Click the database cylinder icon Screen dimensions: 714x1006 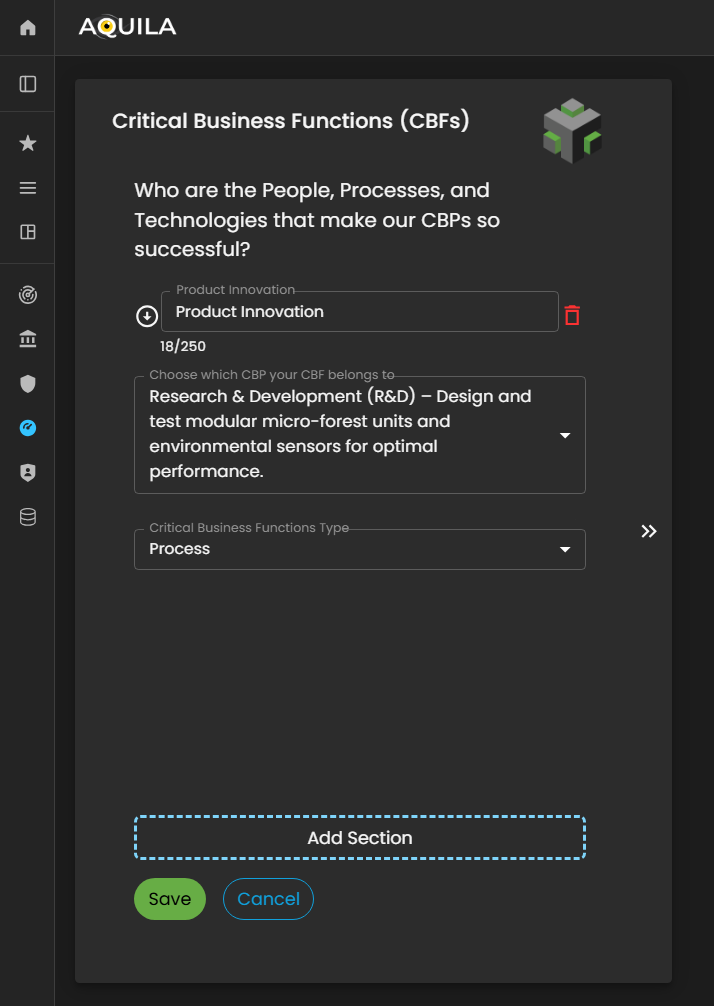click(28, 517)
